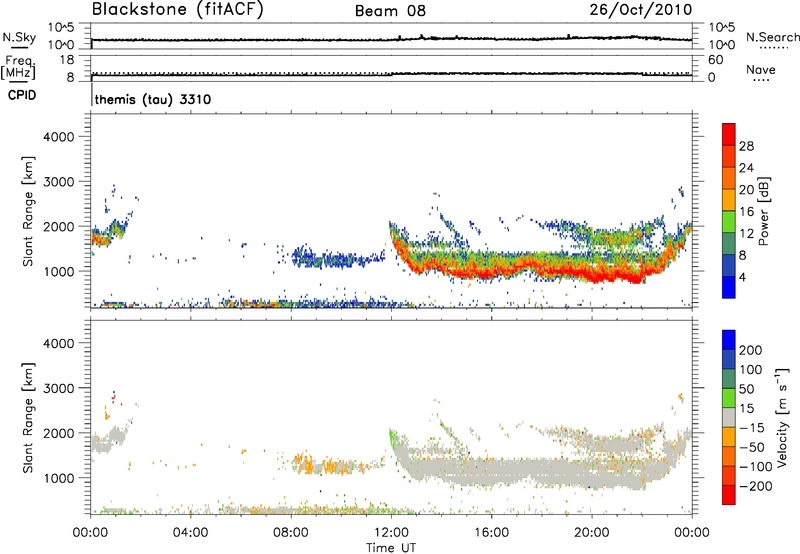
Task: Click the "Time UT" axis title
Action: pyautogui.click(x=391, y=547)
